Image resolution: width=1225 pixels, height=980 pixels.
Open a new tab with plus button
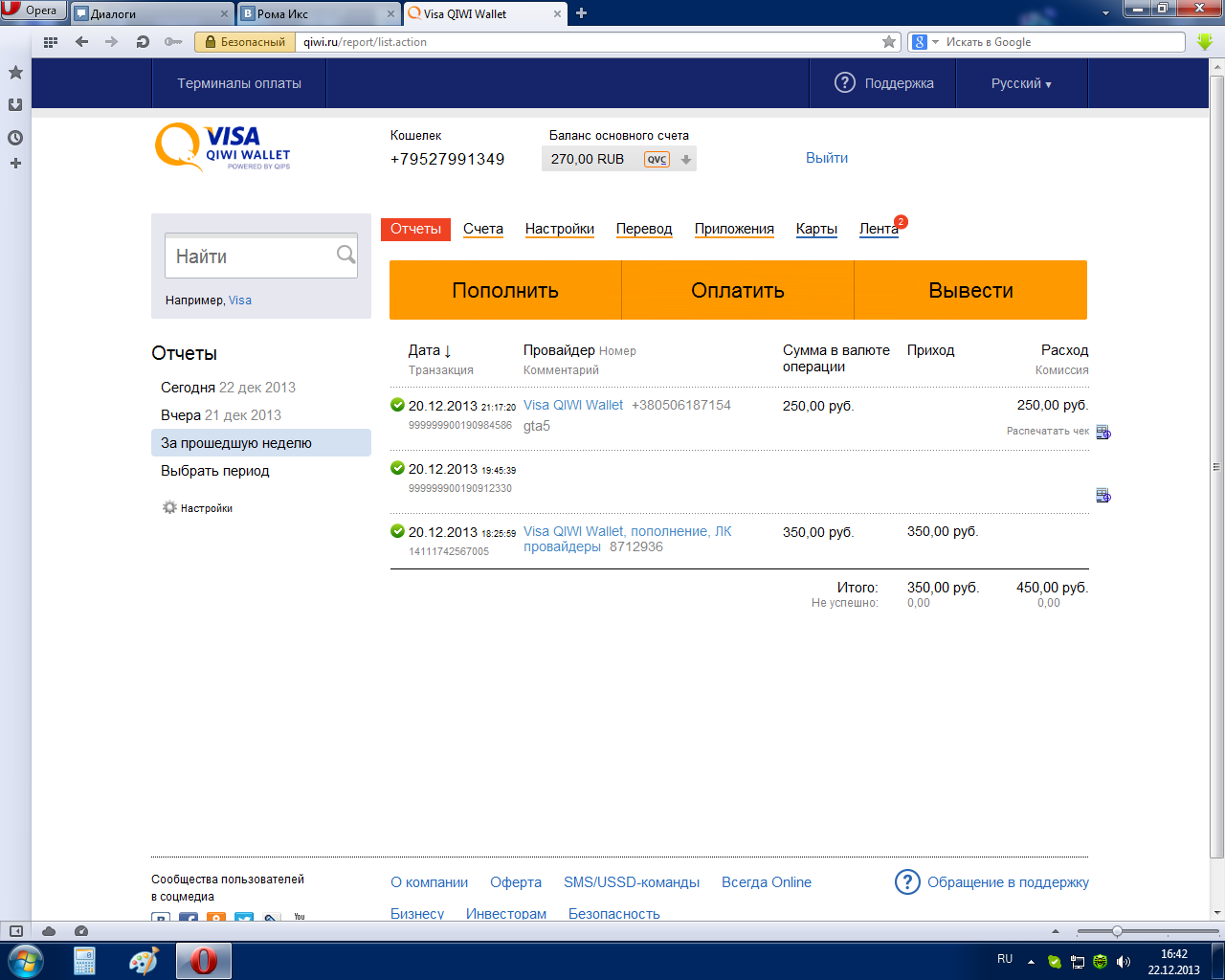[581, 13]
